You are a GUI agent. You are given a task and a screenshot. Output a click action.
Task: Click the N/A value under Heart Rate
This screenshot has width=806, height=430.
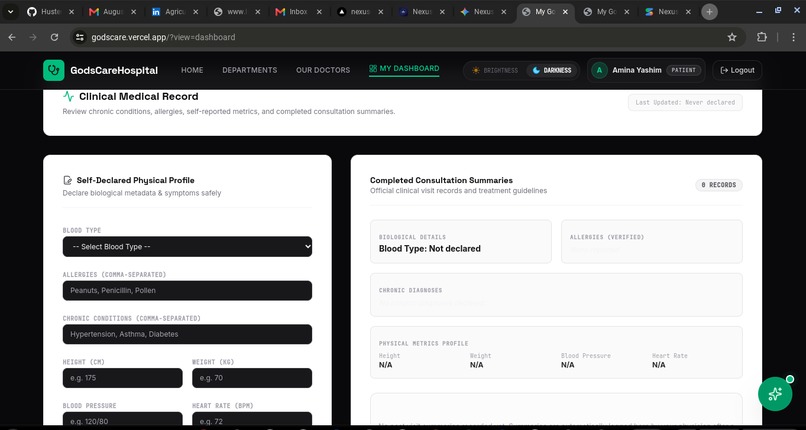coord(658,365)
